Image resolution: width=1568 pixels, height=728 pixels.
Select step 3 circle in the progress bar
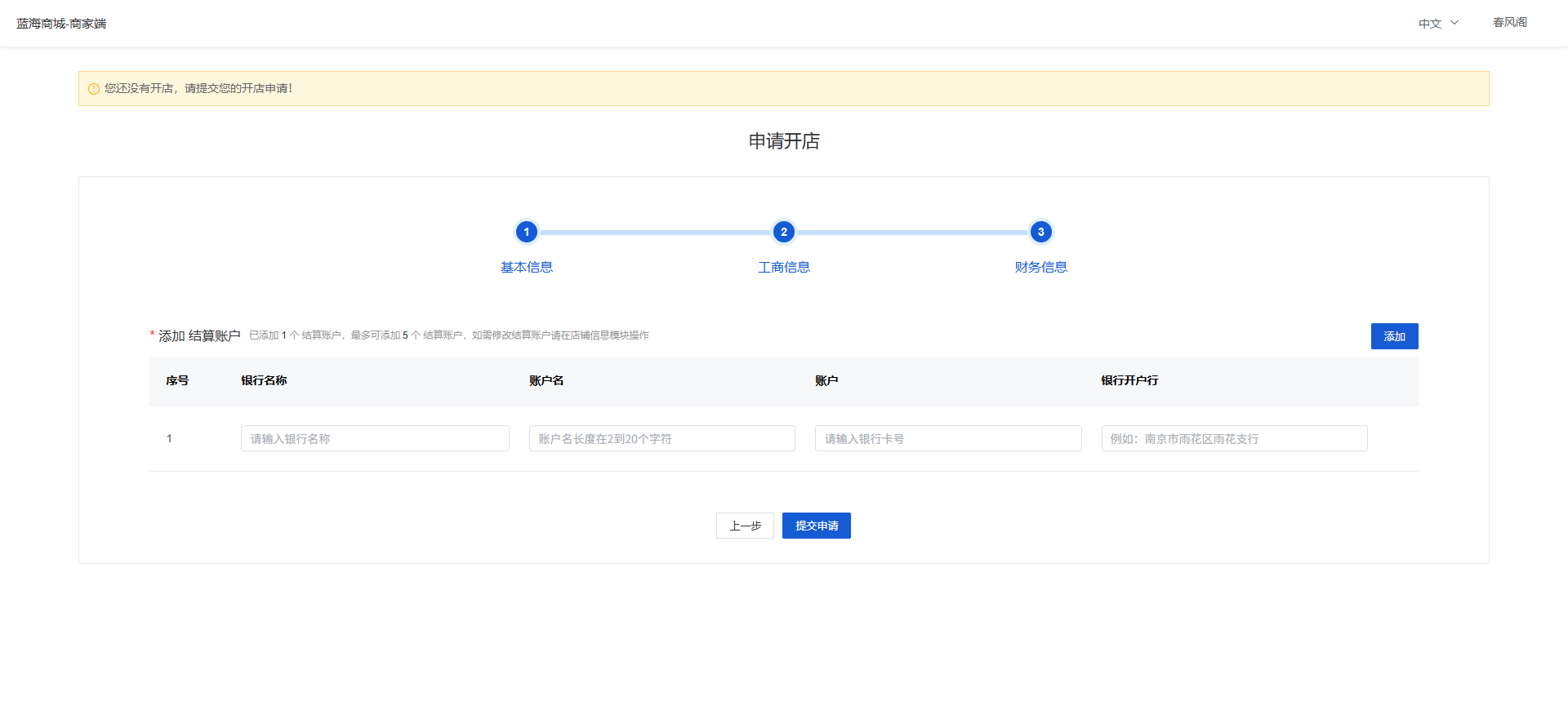click(1040, 232)
